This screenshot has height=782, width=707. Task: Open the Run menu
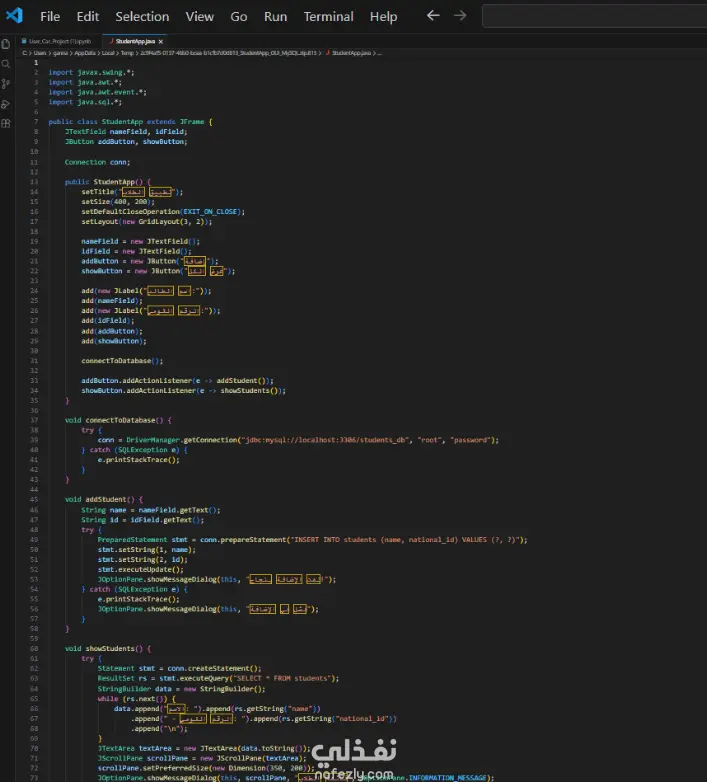pyautogui.click(x=275, y=16)
